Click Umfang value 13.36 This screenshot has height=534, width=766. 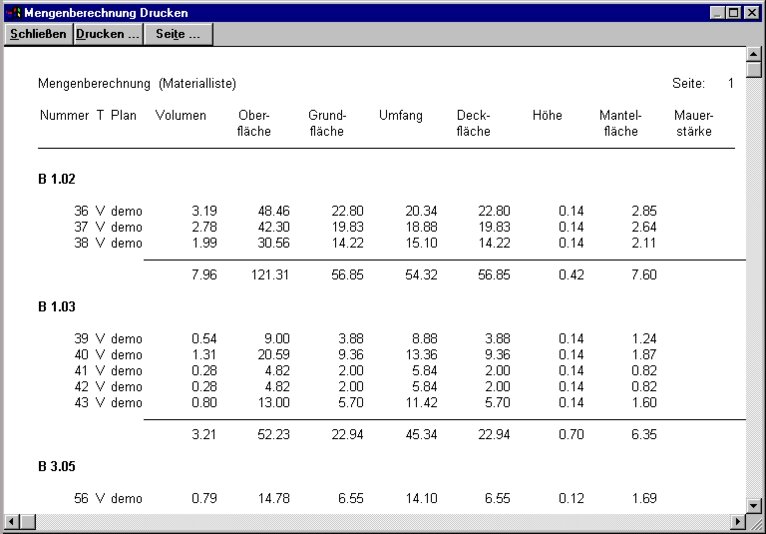point(421,355)
